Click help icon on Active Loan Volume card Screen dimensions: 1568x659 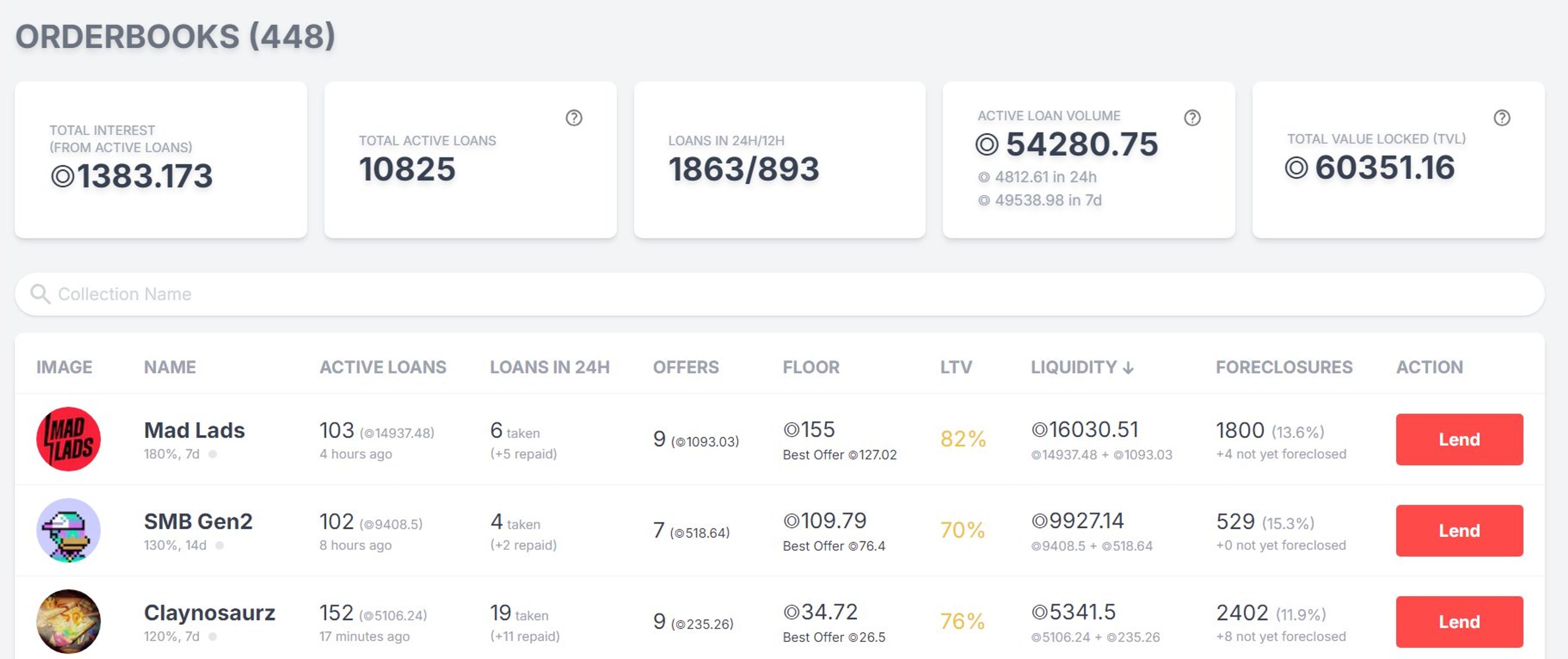pyautogui.click(x=1192, y=118)
